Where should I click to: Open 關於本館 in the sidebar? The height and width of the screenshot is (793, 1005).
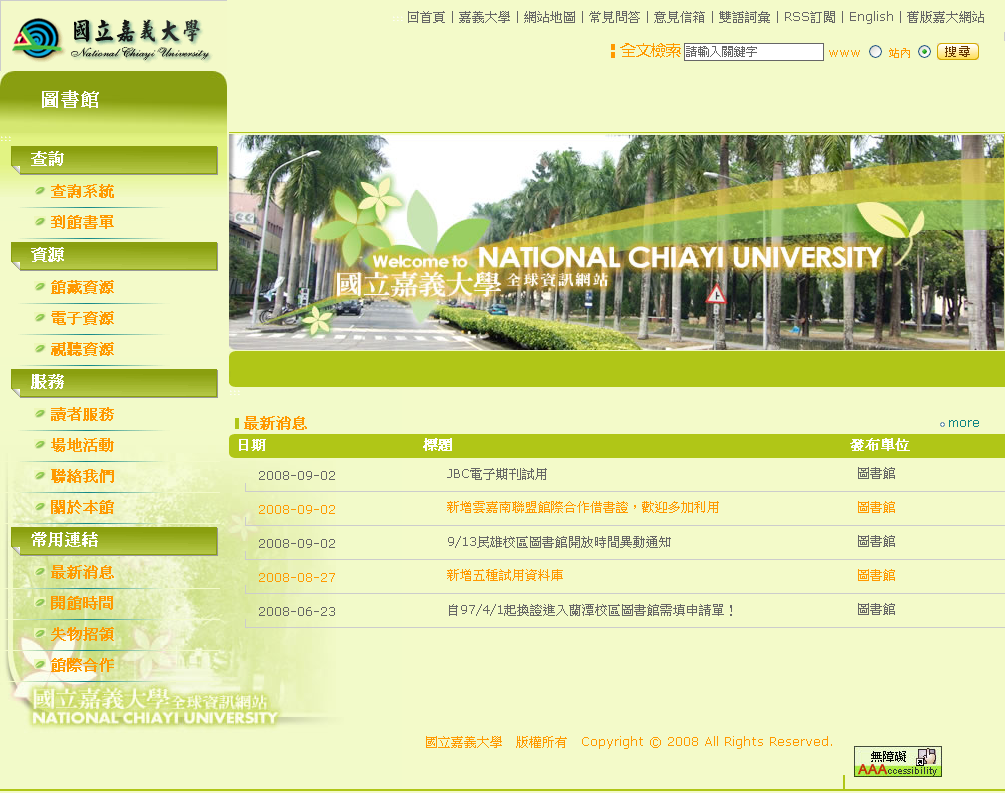click(x=82, y=507)
